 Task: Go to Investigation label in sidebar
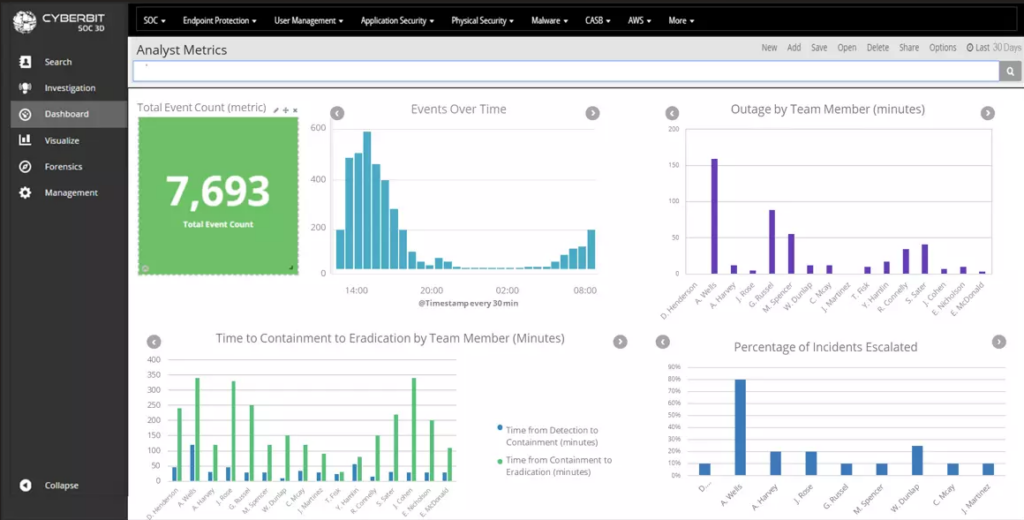(x=70, y=88)
